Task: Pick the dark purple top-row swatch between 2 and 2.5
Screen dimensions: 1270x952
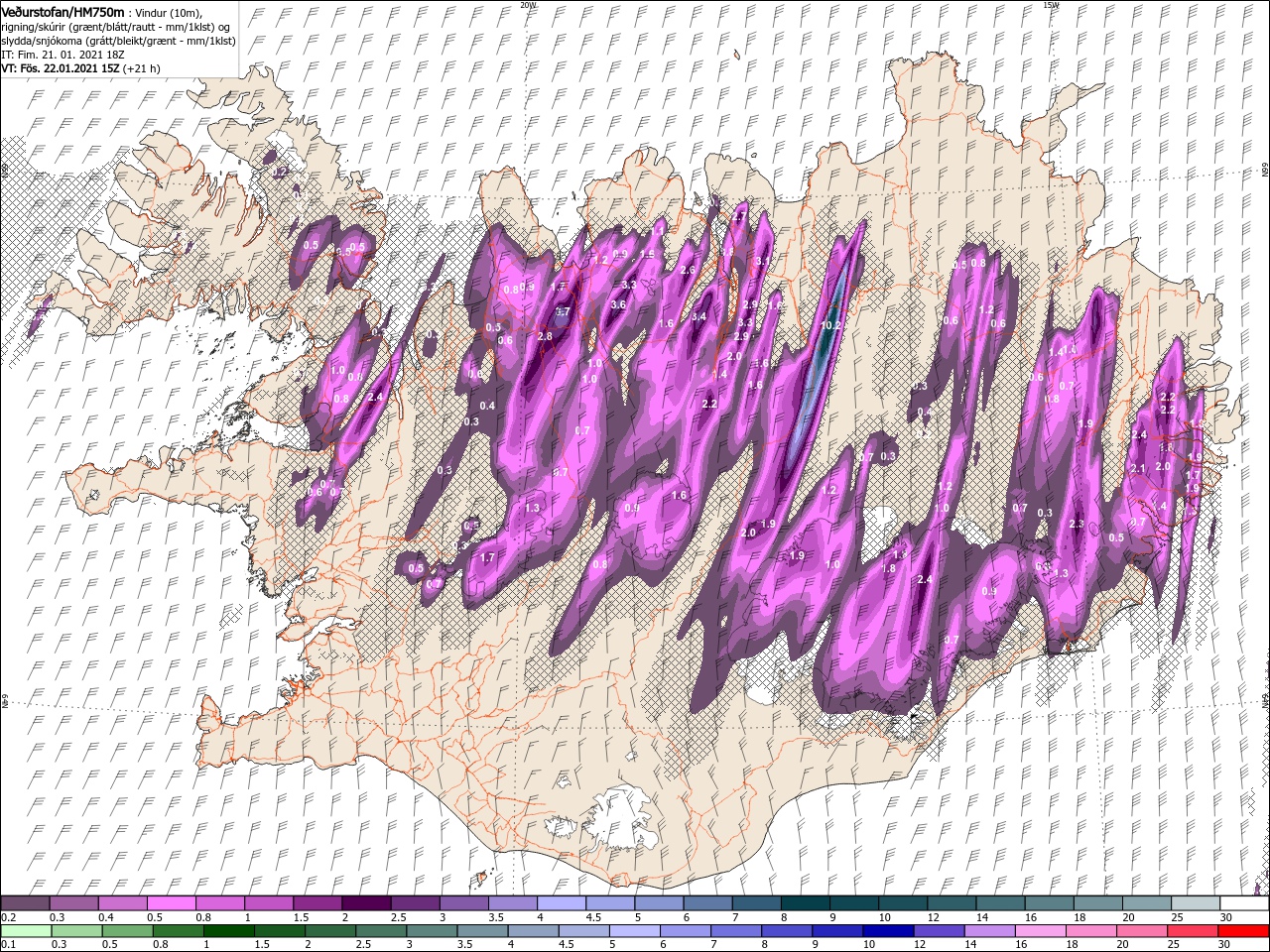Action: coord(365,902)
